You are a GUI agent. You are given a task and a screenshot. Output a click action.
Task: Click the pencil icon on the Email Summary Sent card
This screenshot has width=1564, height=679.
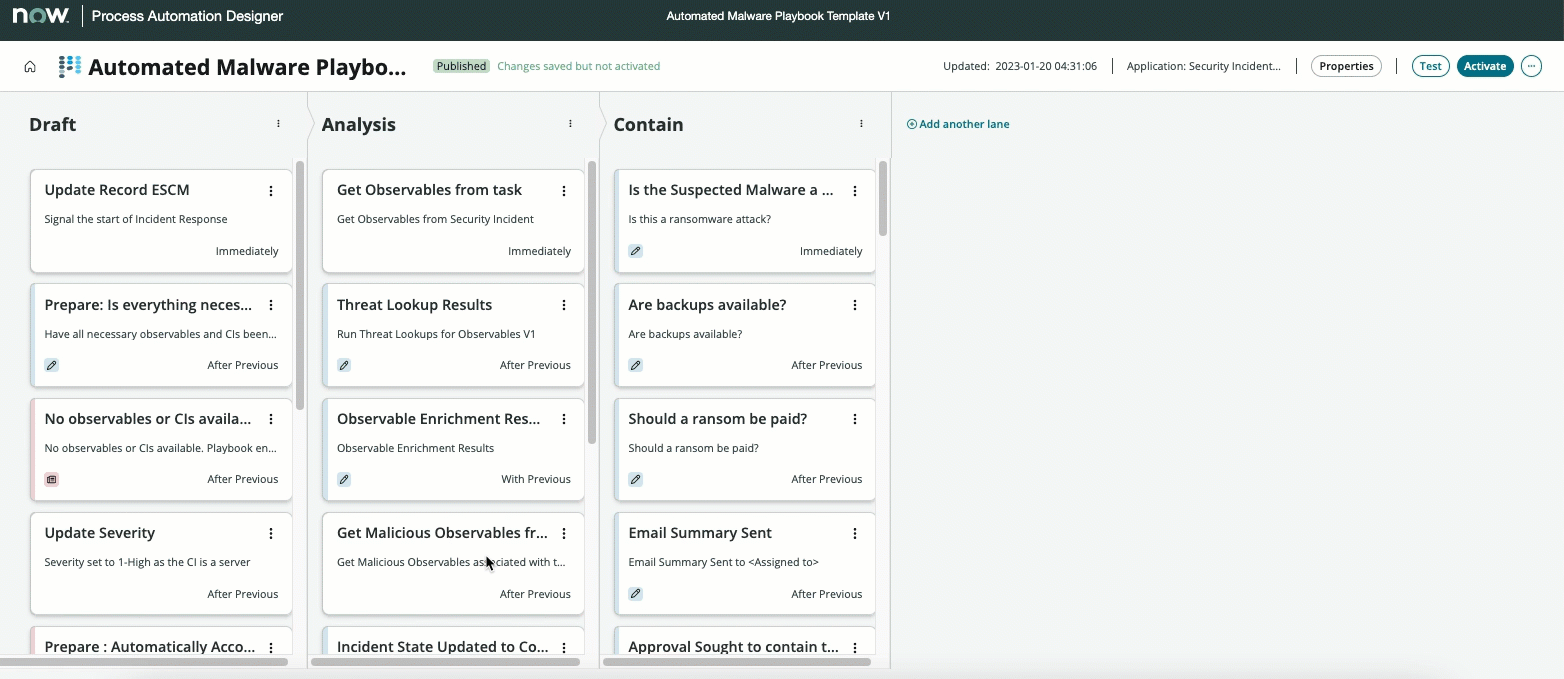pos(635,594)
